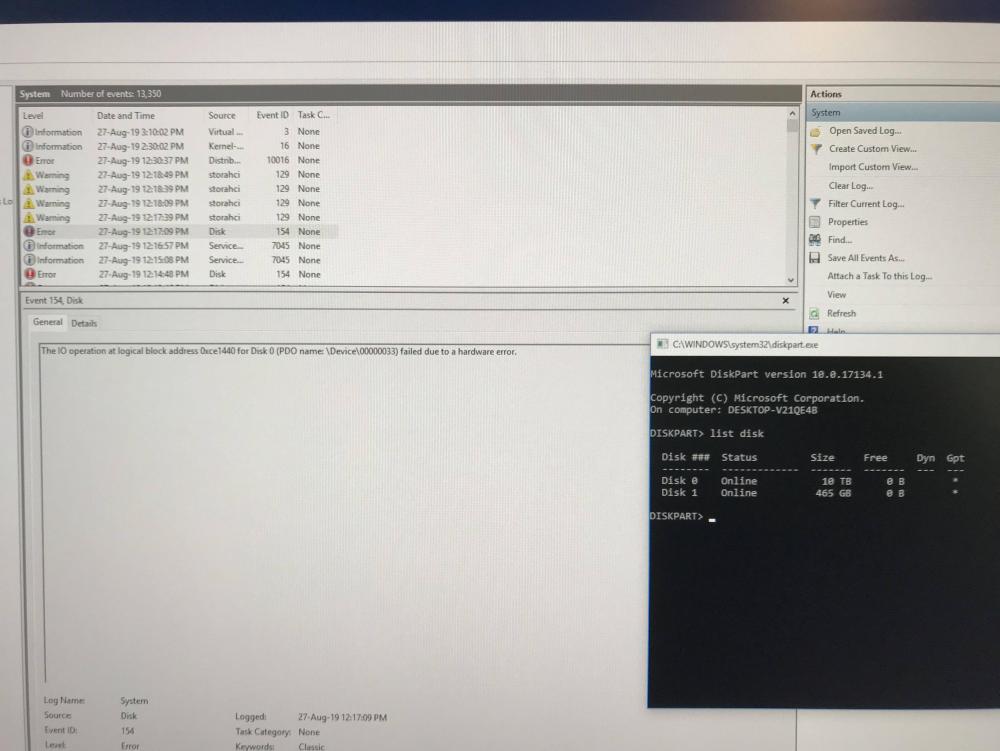Click warning icon of 12:18:39 PM event
Viewport: 1000px width, 751px height.
point(29,189)
